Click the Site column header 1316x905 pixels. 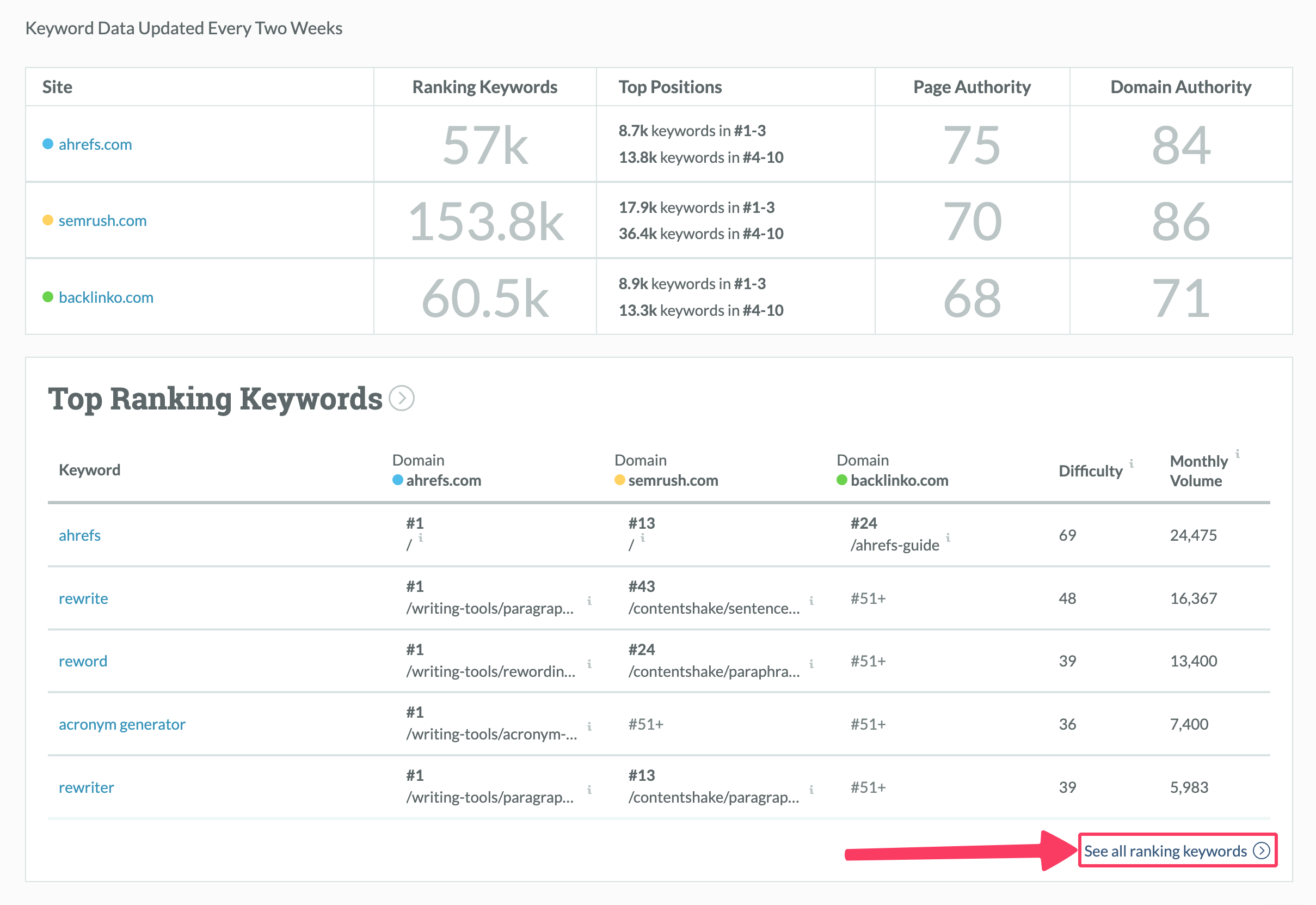[57, 87]
